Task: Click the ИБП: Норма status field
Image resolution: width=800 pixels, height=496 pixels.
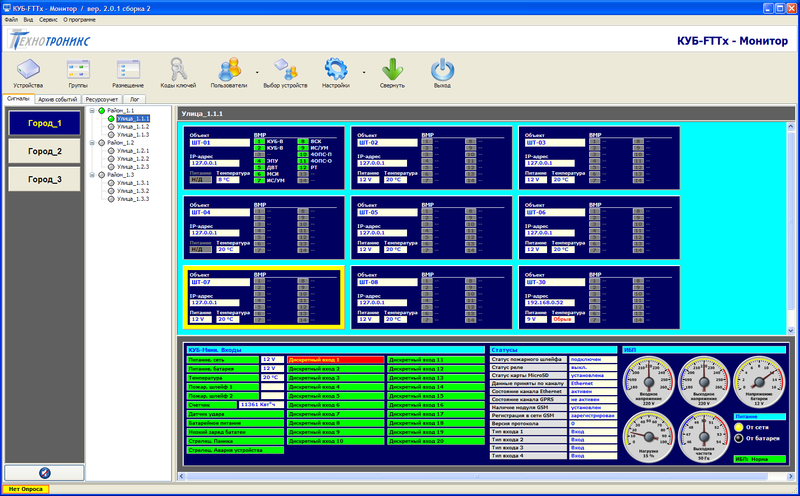Action: point(760,459)
